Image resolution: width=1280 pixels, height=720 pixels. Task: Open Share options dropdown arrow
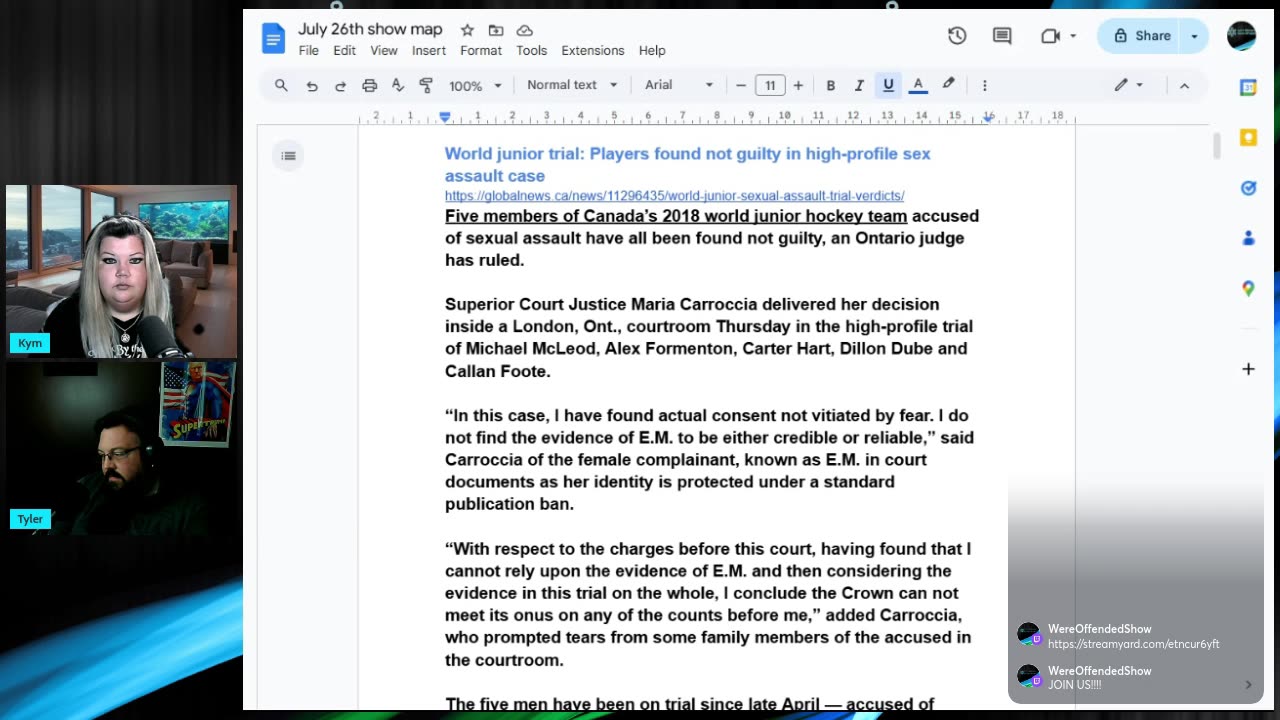(x=1194, y=36)
